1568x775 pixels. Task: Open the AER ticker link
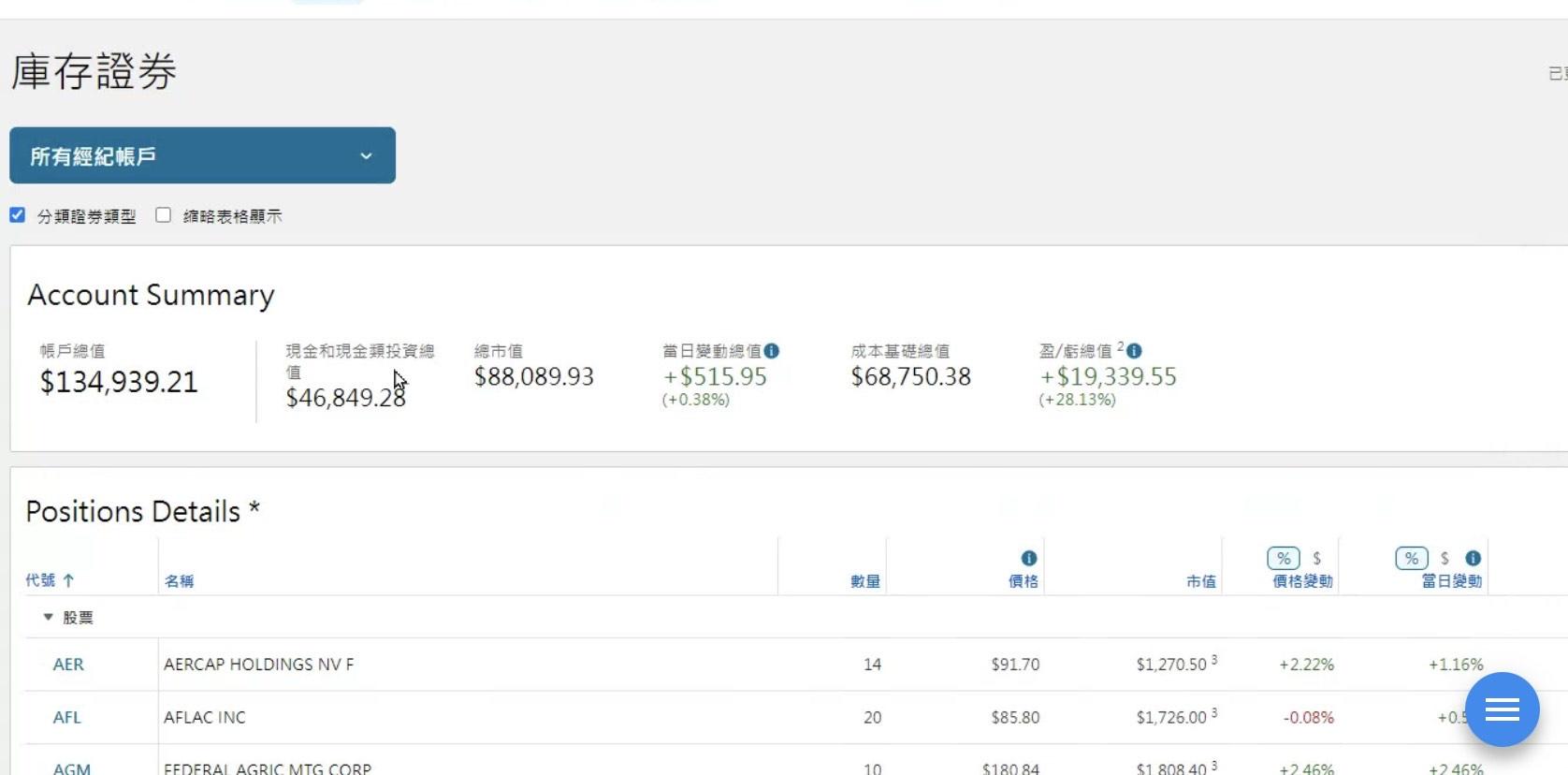tap(68, 665)
